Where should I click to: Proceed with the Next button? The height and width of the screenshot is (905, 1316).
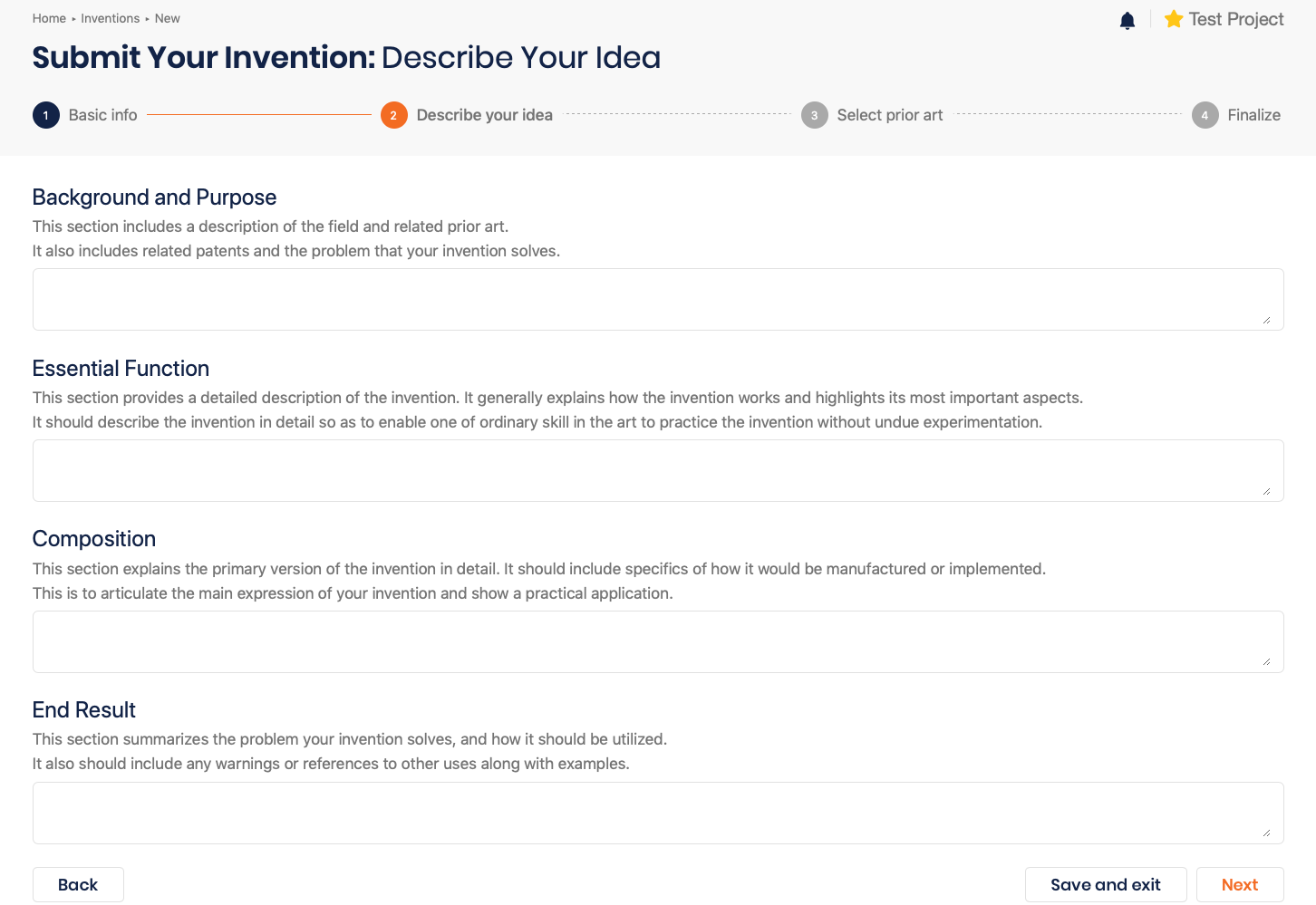tap(1240, 885)
